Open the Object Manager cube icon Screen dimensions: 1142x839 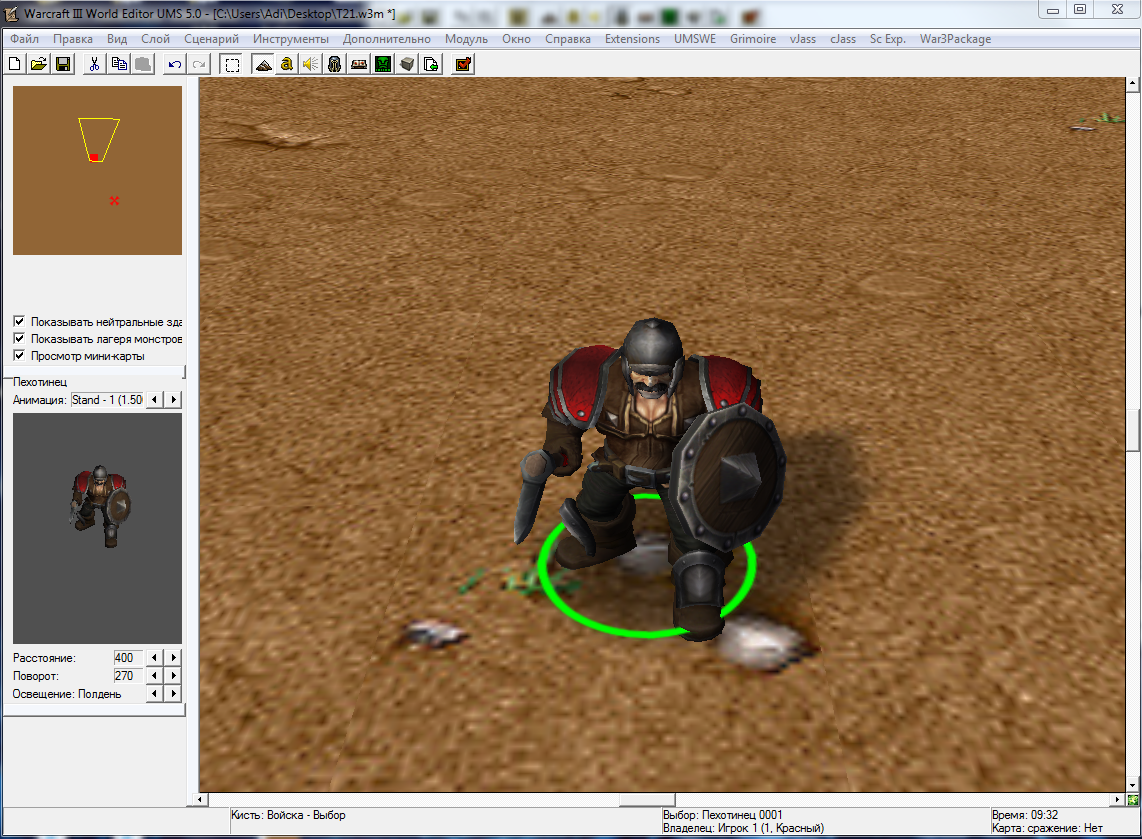(x=407, y=64)
